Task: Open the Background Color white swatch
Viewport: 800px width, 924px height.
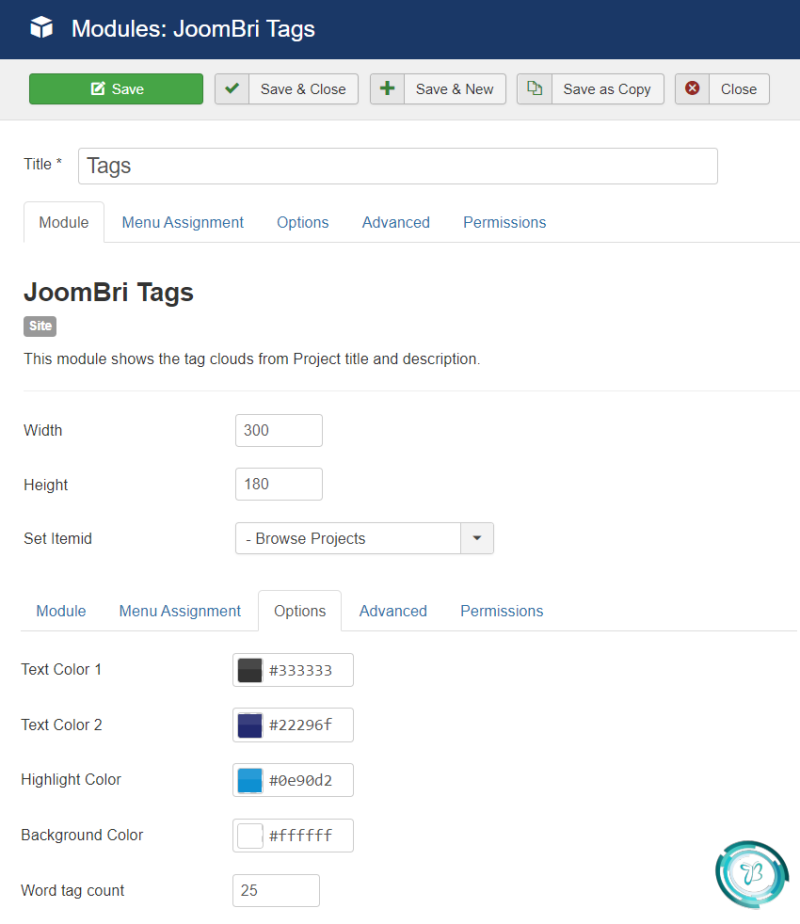Action: tap(250, 836)
